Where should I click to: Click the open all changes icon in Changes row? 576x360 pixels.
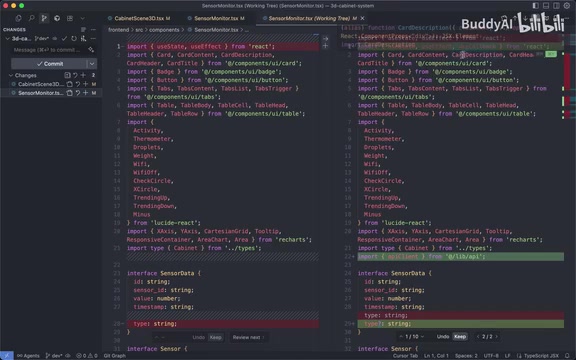[x=67, y=75]
